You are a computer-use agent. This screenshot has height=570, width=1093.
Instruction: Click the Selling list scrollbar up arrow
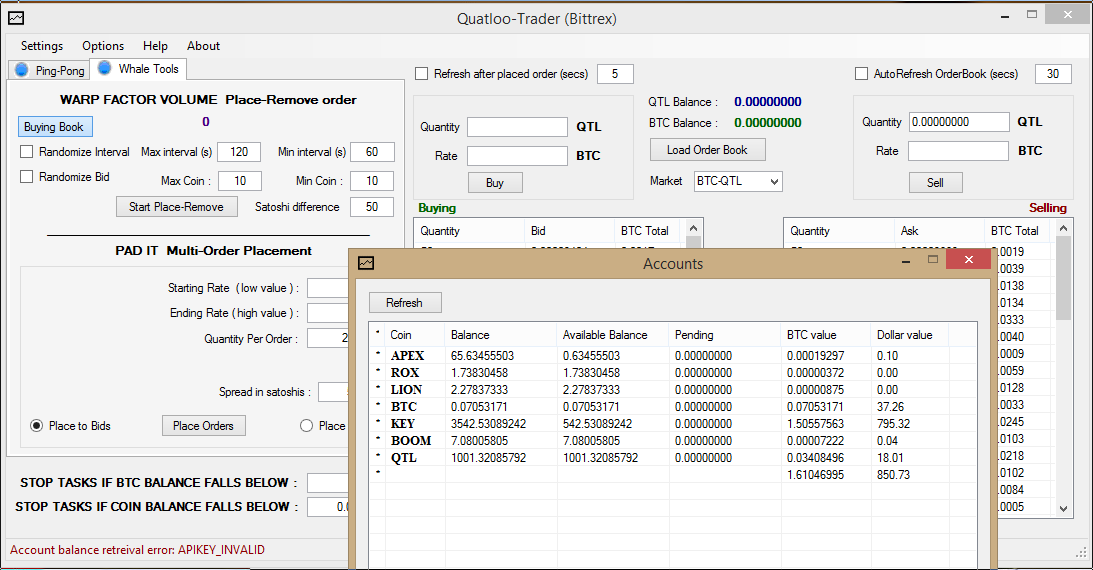[1063, 228]
